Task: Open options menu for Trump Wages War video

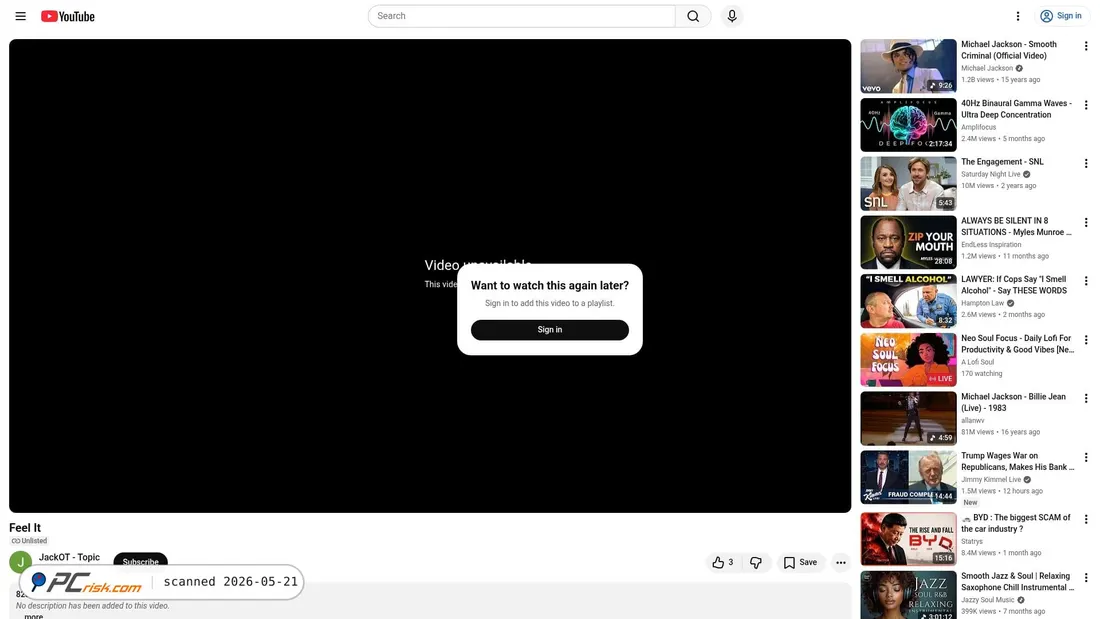Action: click(1085, 458)
